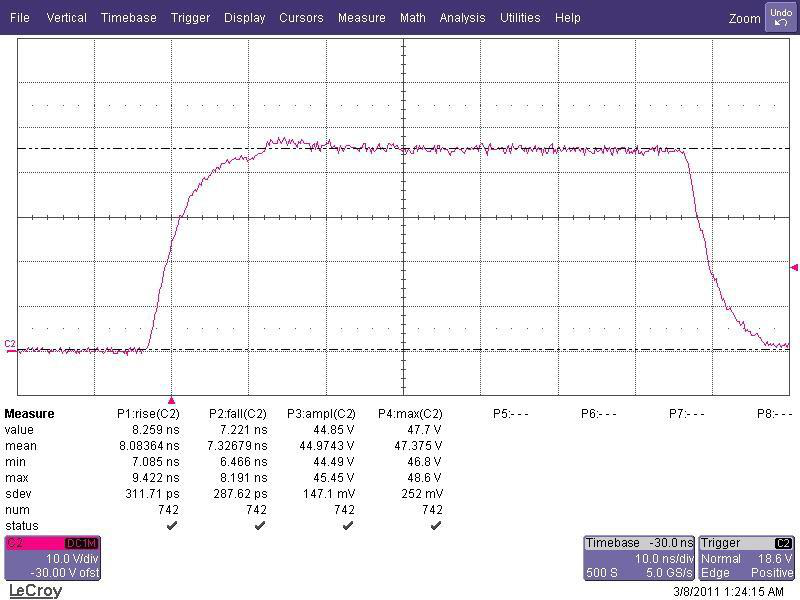Screen dimensions: 800x600
Task: Click the Zoom label in the menu bar
Action: point(744,18)
